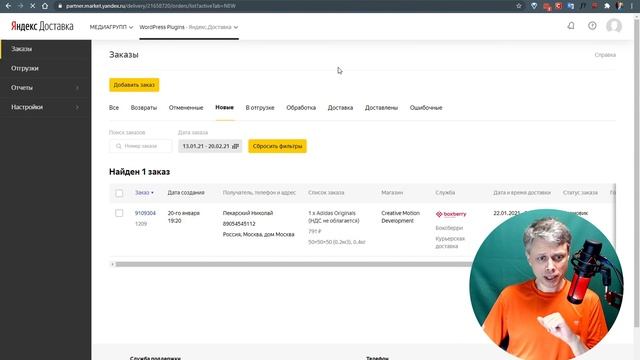Toggle select-all orders checkbox in header
This screenshot has width=640, height=360.
point(119,193)
